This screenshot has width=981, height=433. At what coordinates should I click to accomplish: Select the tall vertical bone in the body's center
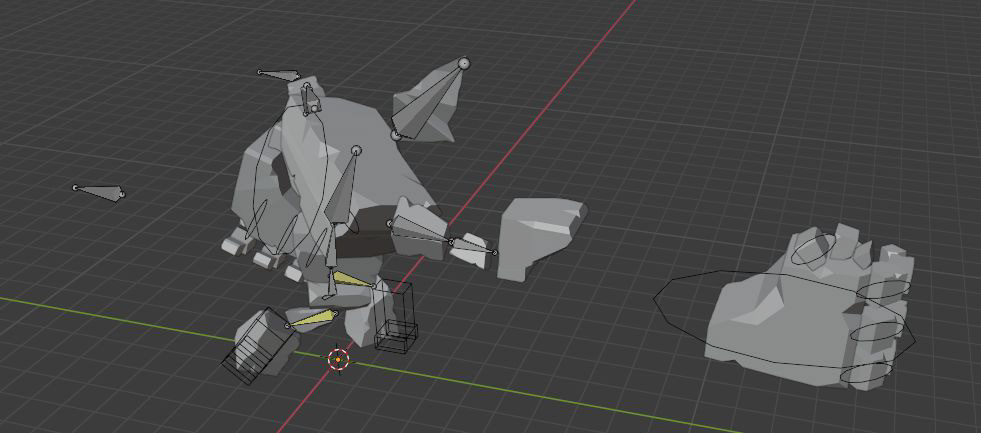[342, 188]
